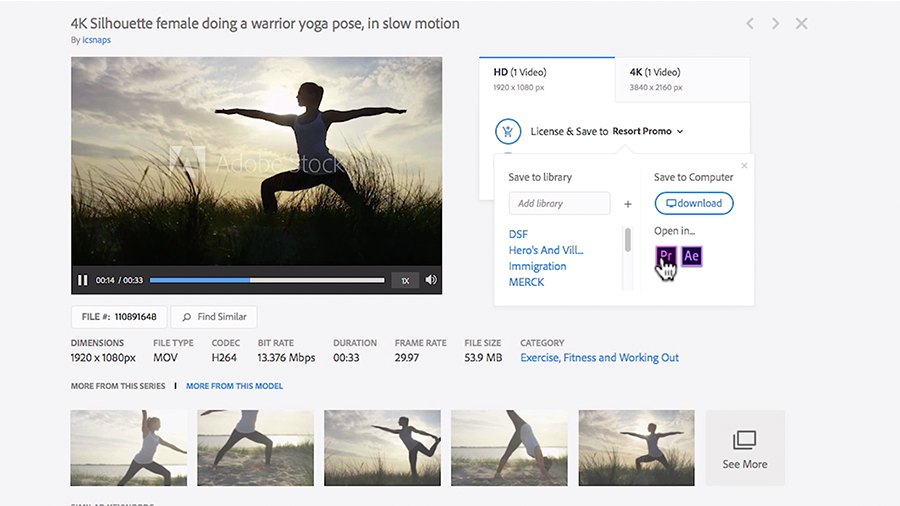This screenshot has height=506, width=900.
Task: Go to next asset arrow
Action: 775,23
